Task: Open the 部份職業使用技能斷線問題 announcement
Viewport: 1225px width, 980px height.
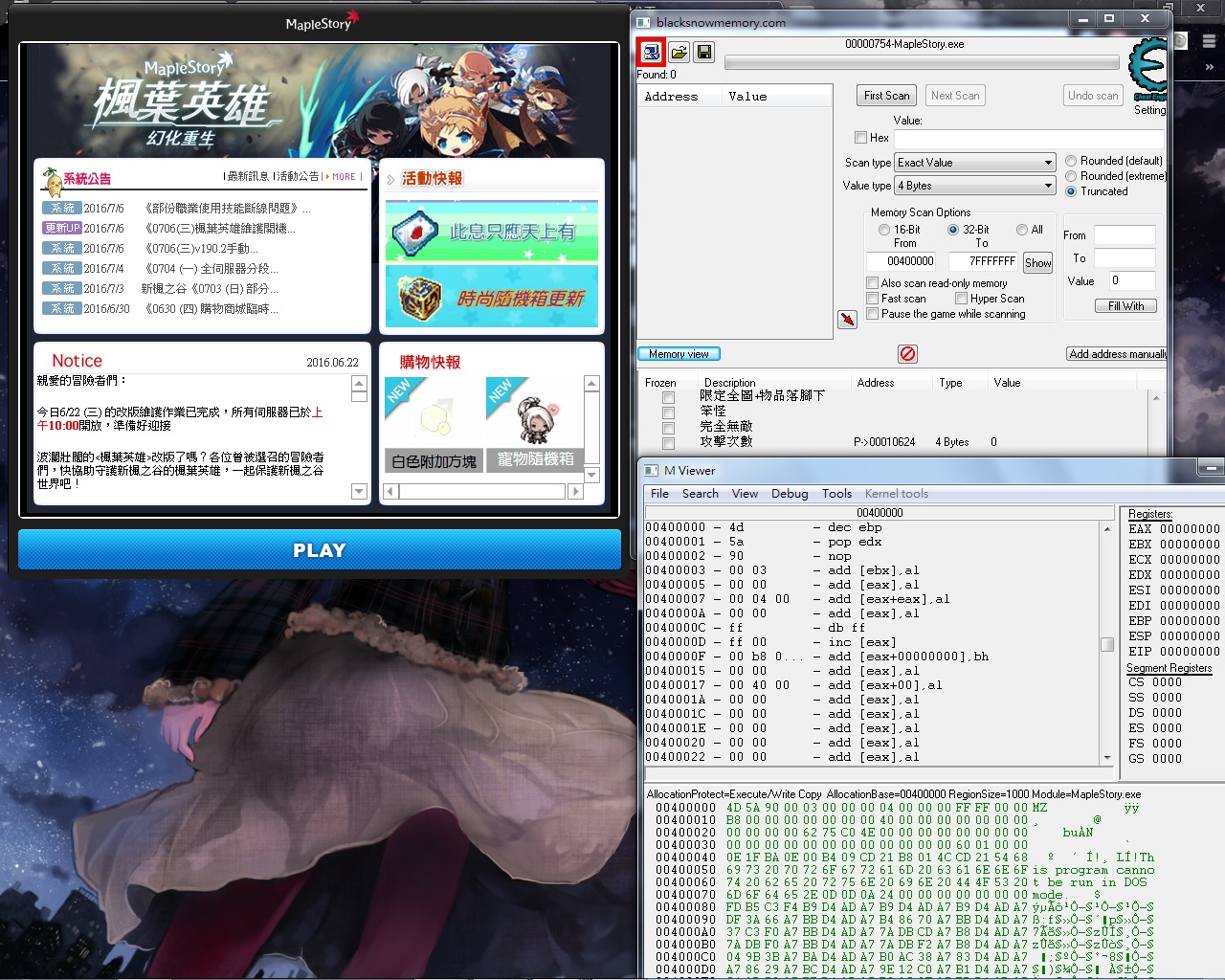Action: tap(227, 208)
